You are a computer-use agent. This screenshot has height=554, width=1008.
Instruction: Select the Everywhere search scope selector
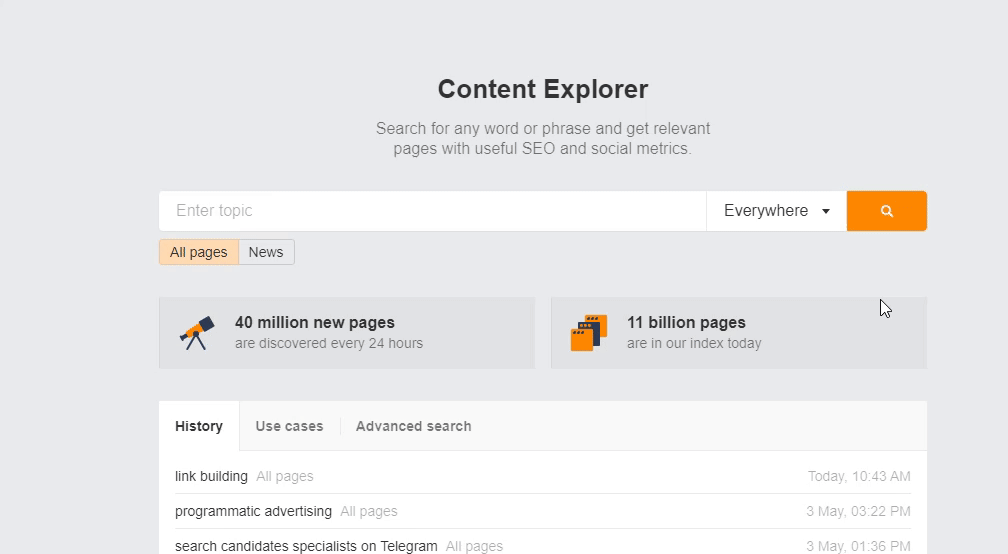[777, 211]
